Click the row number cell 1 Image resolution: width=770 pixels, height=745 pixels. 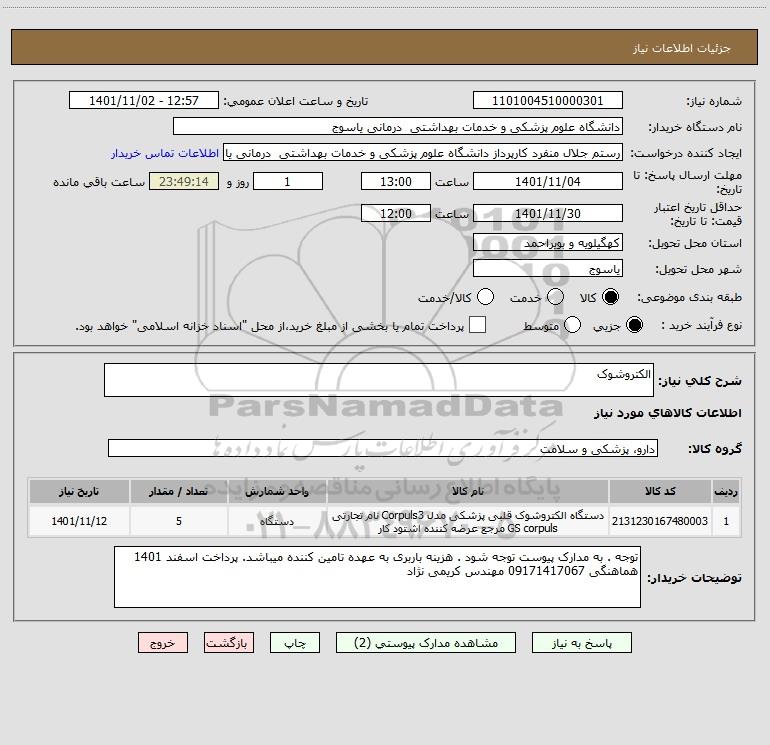pos(726,521)
